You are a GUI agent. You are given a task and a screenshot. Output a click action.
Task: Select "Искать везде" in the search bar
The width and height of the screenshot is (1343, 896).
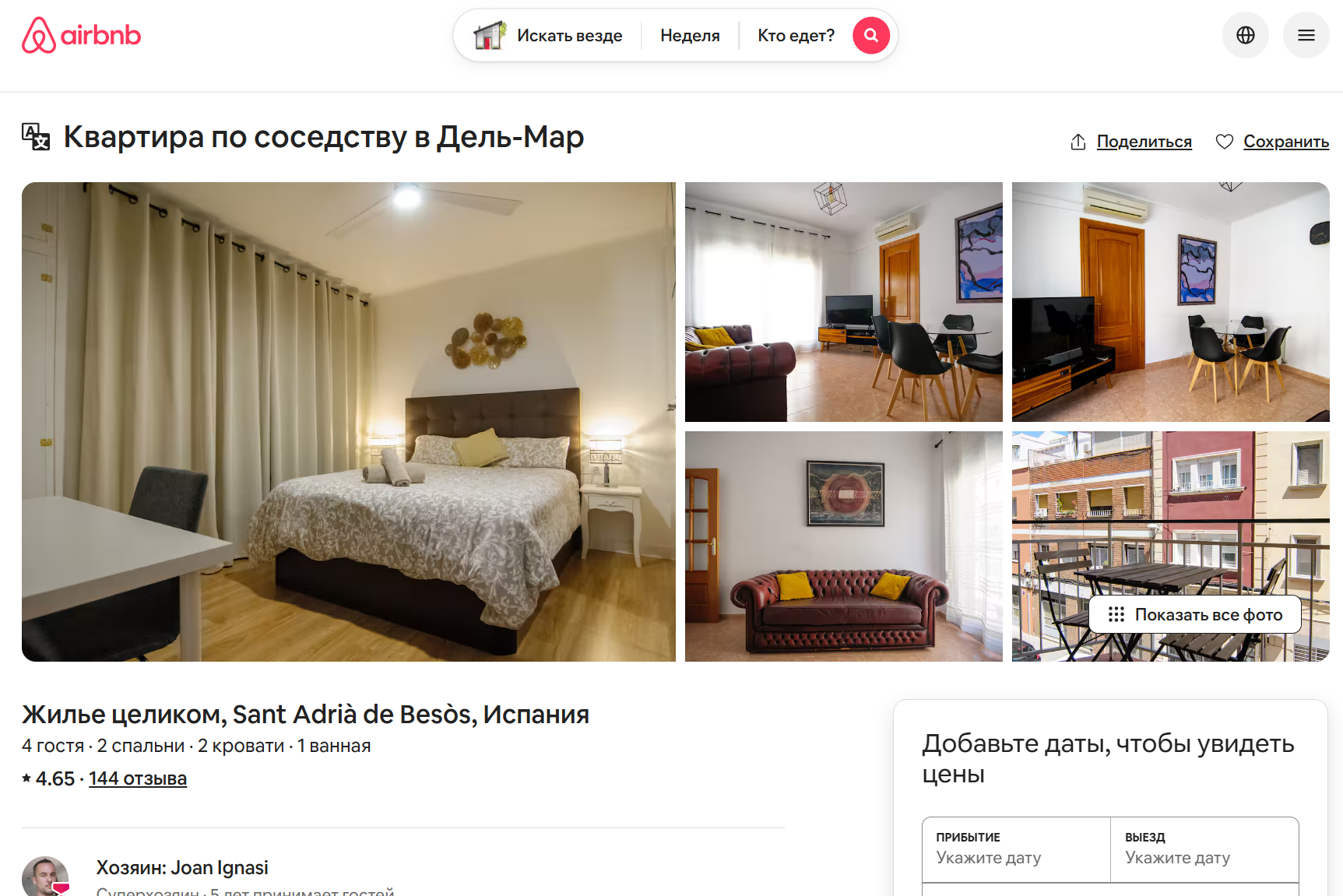coord(569,35)
